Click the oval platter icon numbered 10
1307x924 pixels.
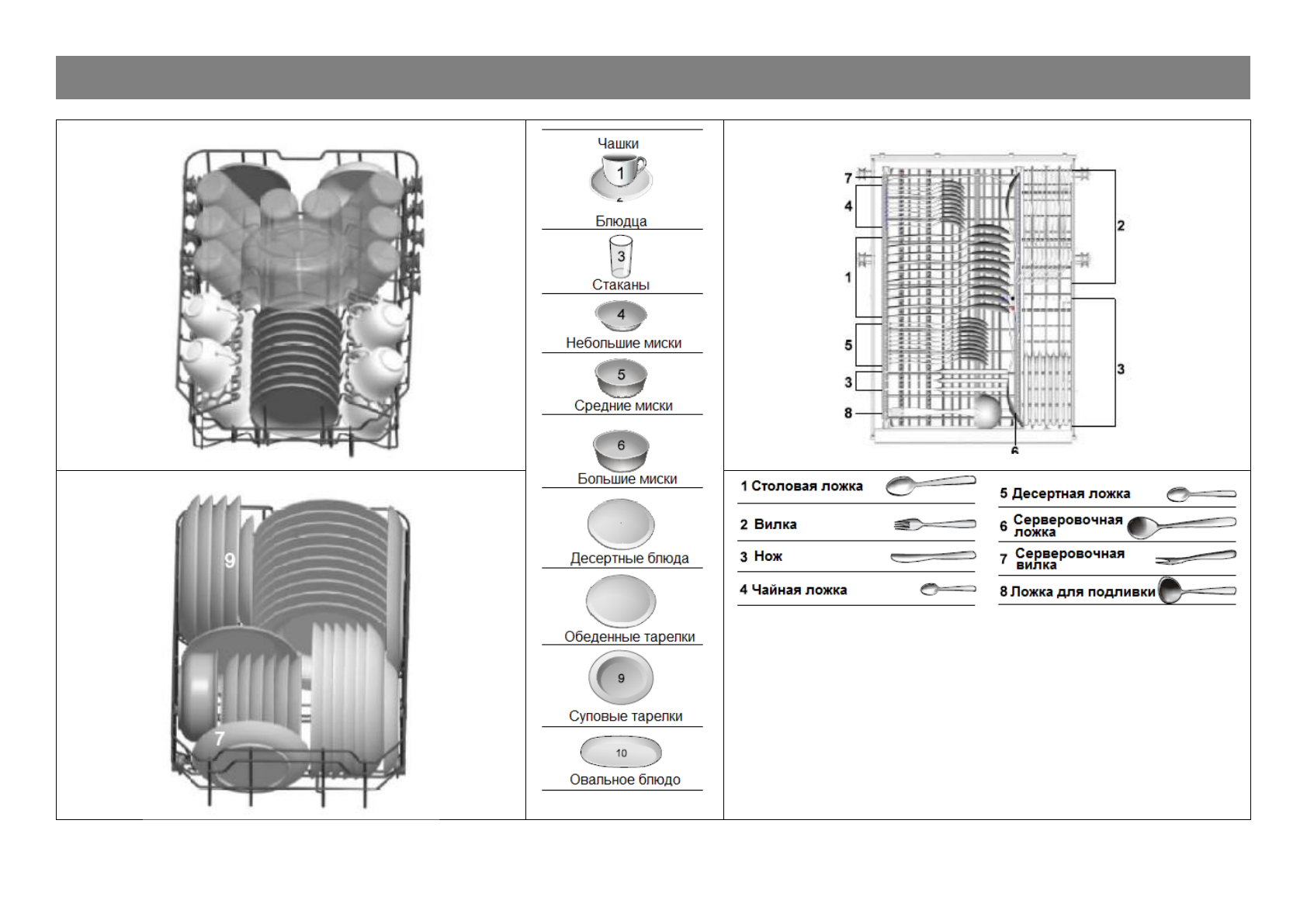(620, 752)
